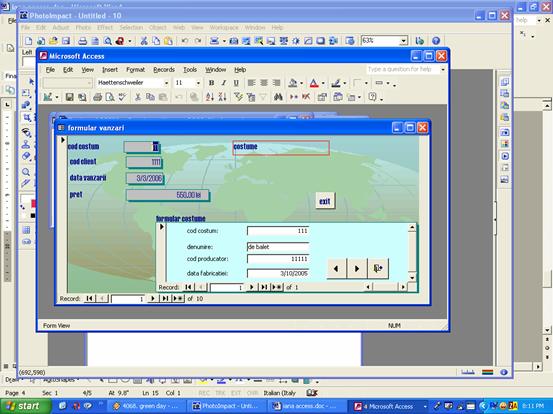Expand the Line/Border Color dropdown arrow

(345, 83)
